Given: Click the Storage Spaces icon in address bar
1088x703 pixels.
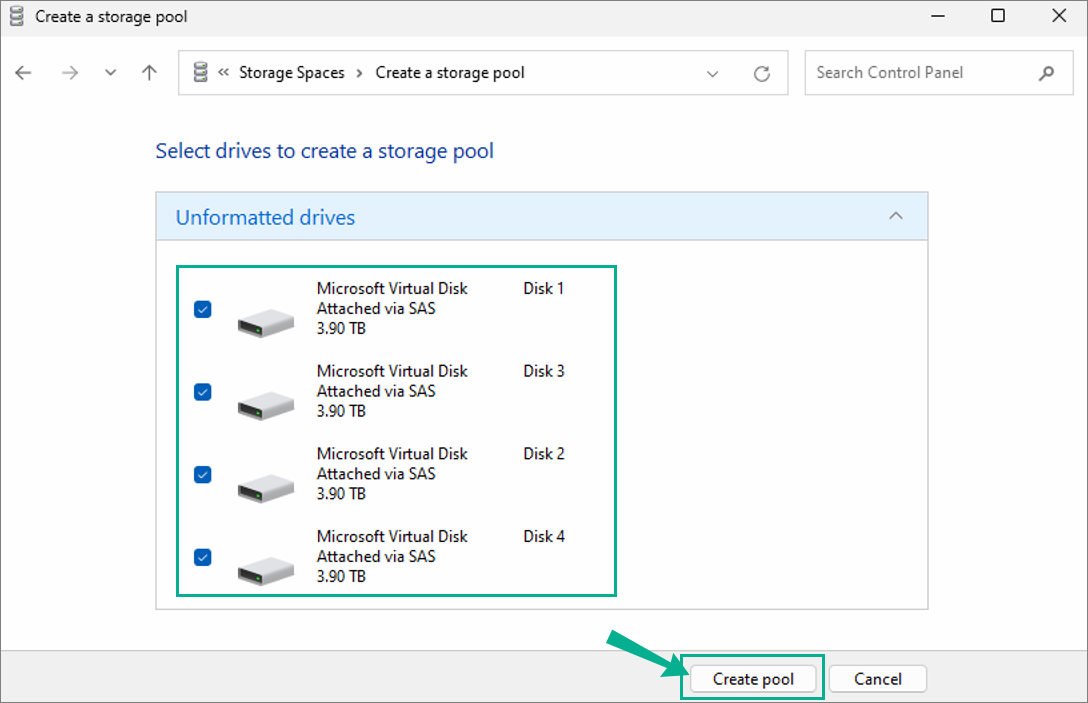Looking at the screenshot, I should coord(201,72).
